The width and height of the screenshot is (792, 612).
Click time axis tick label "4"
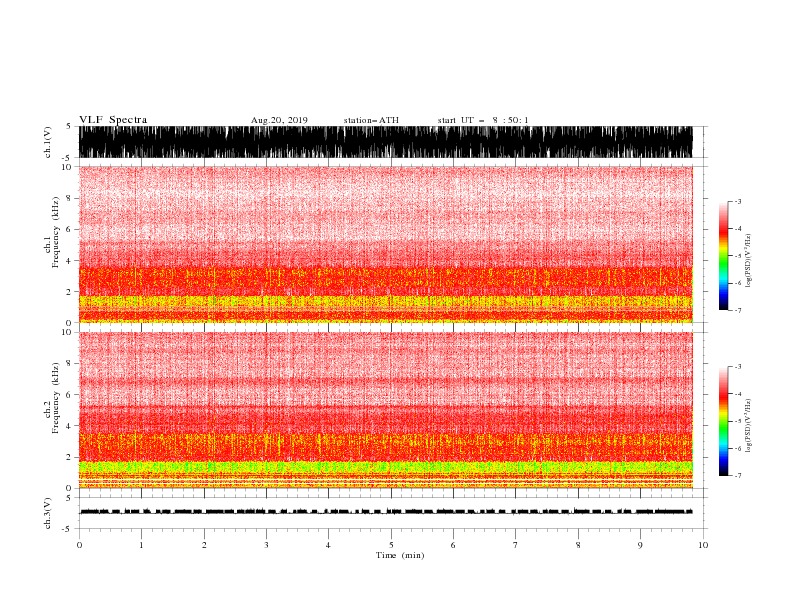pos(329,545)
